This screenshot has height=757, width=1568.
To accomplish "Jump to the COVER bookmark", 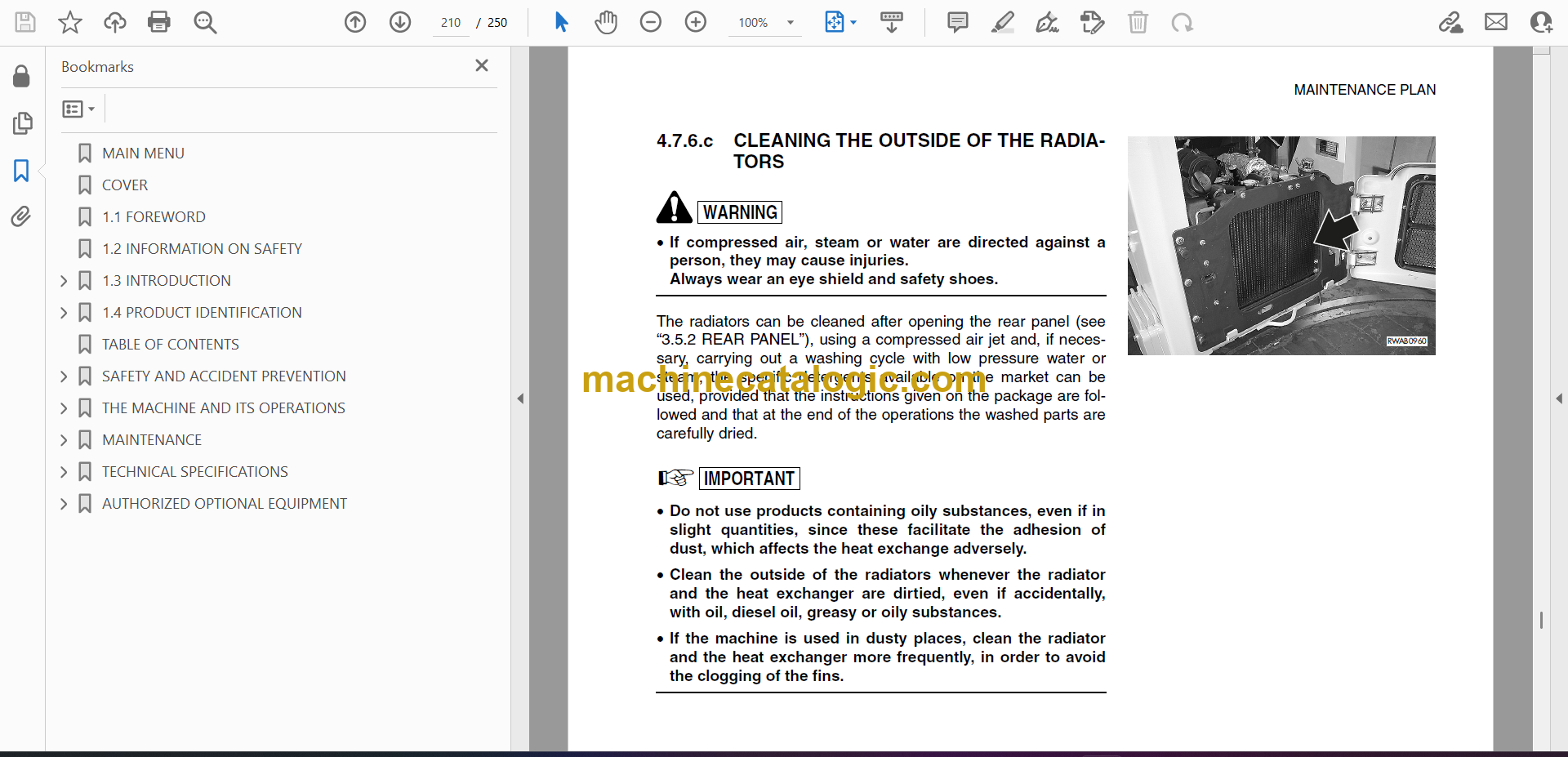I will tap(125, 185).
